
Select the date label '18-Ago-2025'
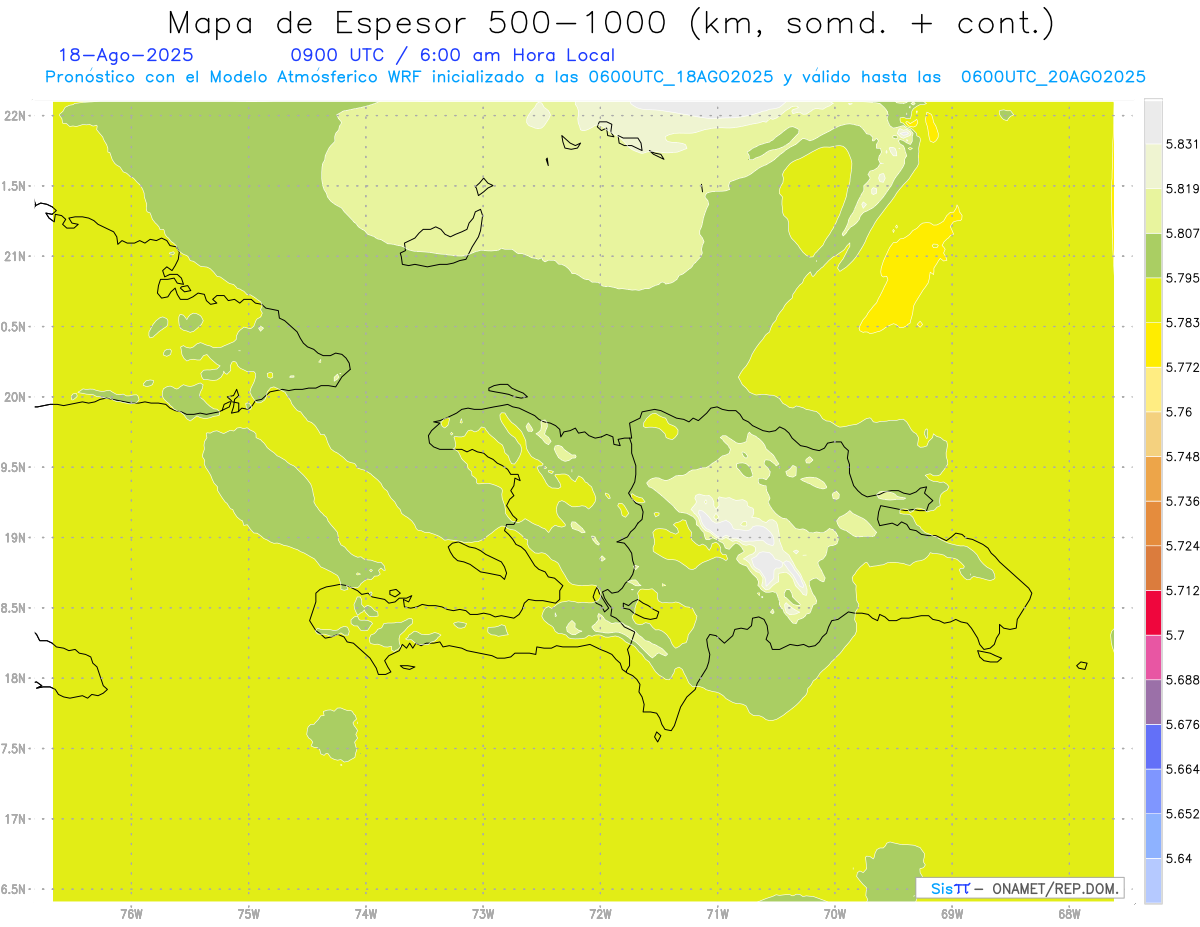(x=126, y=56)
